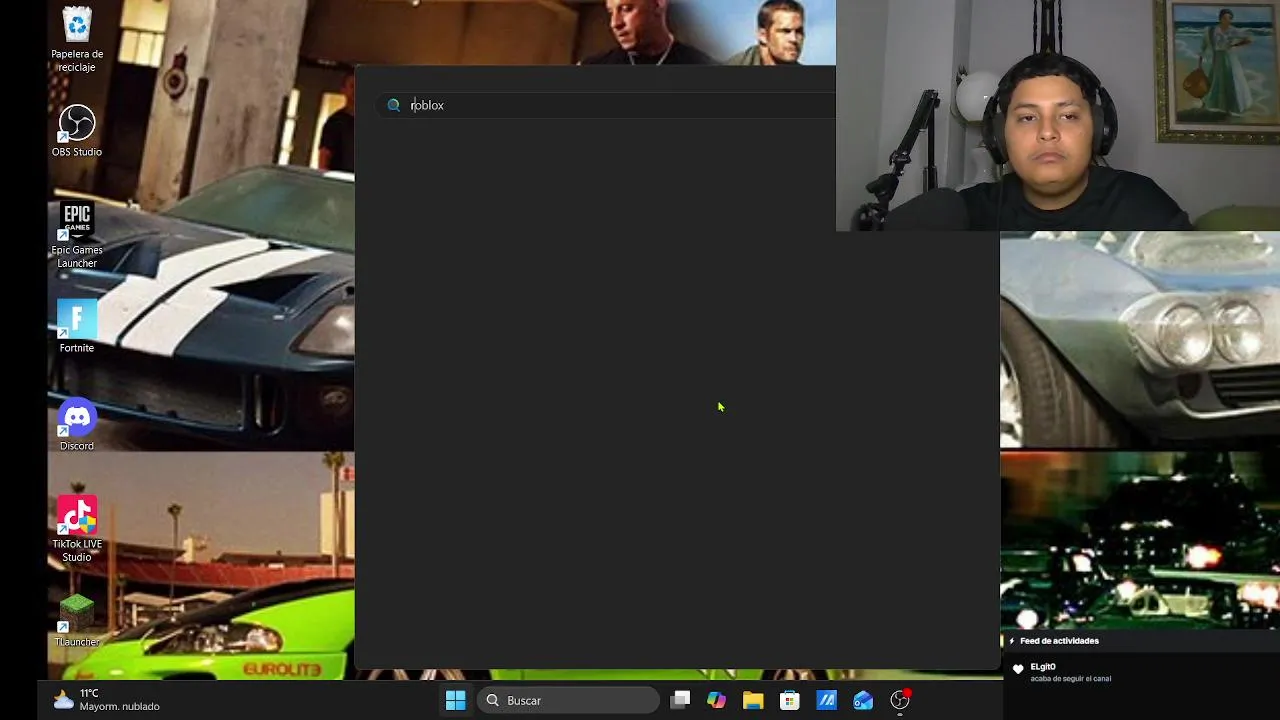Open the Outlook mail app in the taskbar
Image resolution: width=1280 pixels, height=720 pixels.
point(863,700)
